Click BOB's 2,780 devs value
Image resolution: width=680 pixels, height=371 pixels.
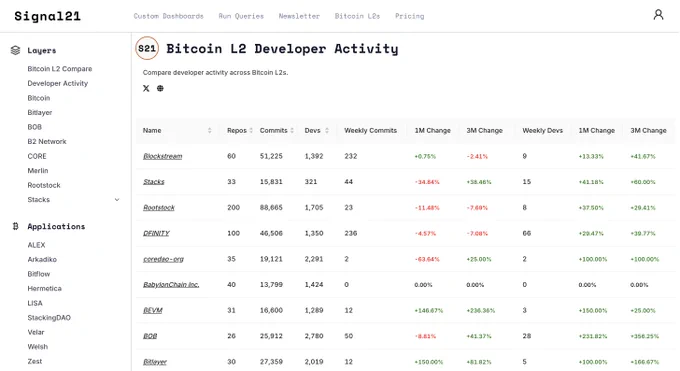(314, 336)
